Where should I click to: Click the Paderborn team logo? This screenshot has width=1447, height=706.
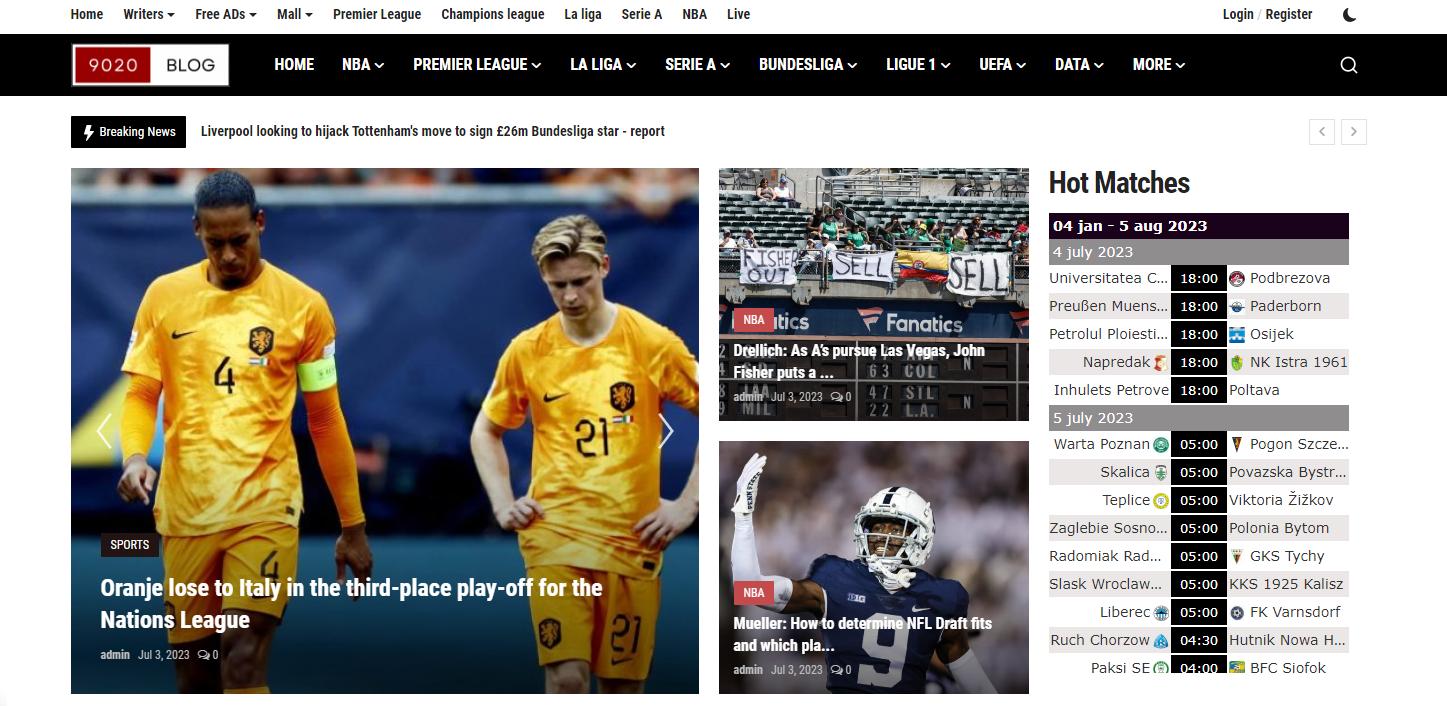[1237, 306]
